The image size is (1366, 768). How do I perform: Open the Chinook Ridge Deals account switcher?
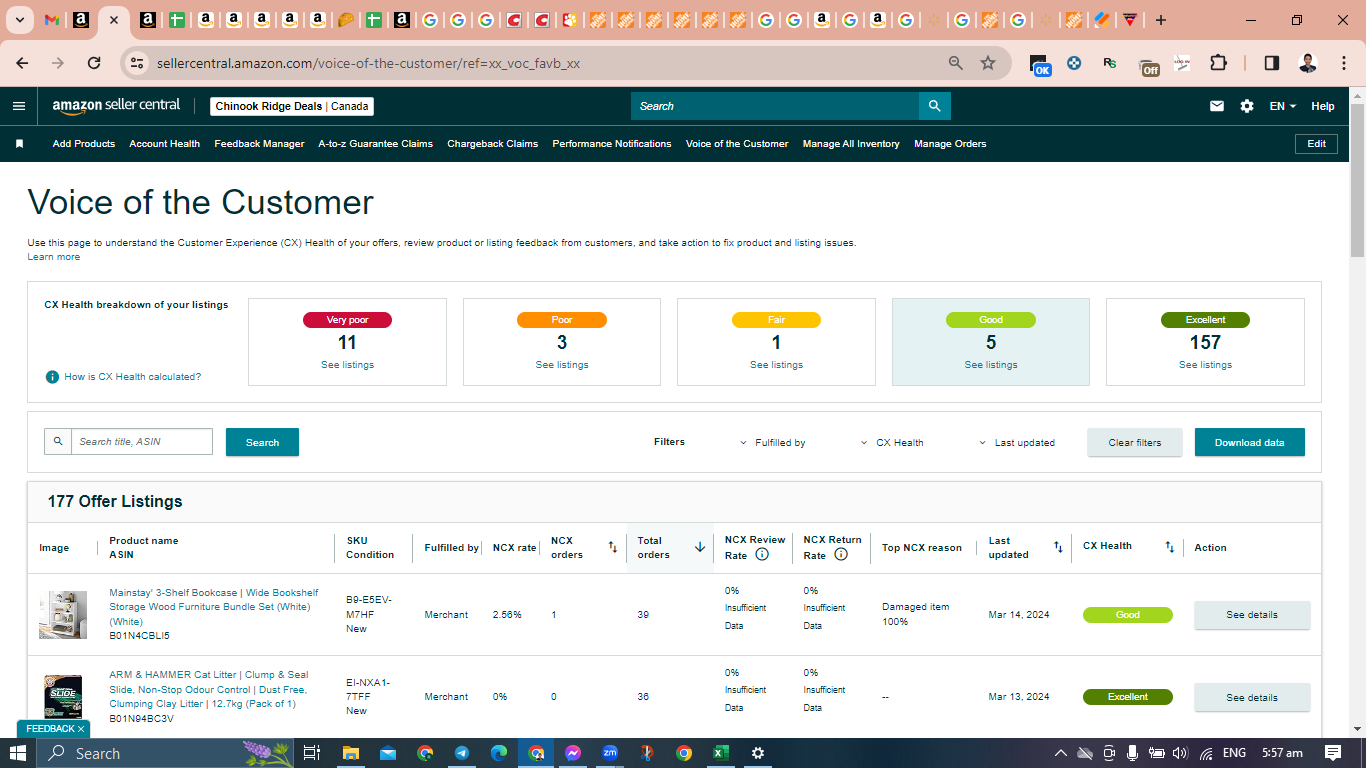tap(292, 106)
